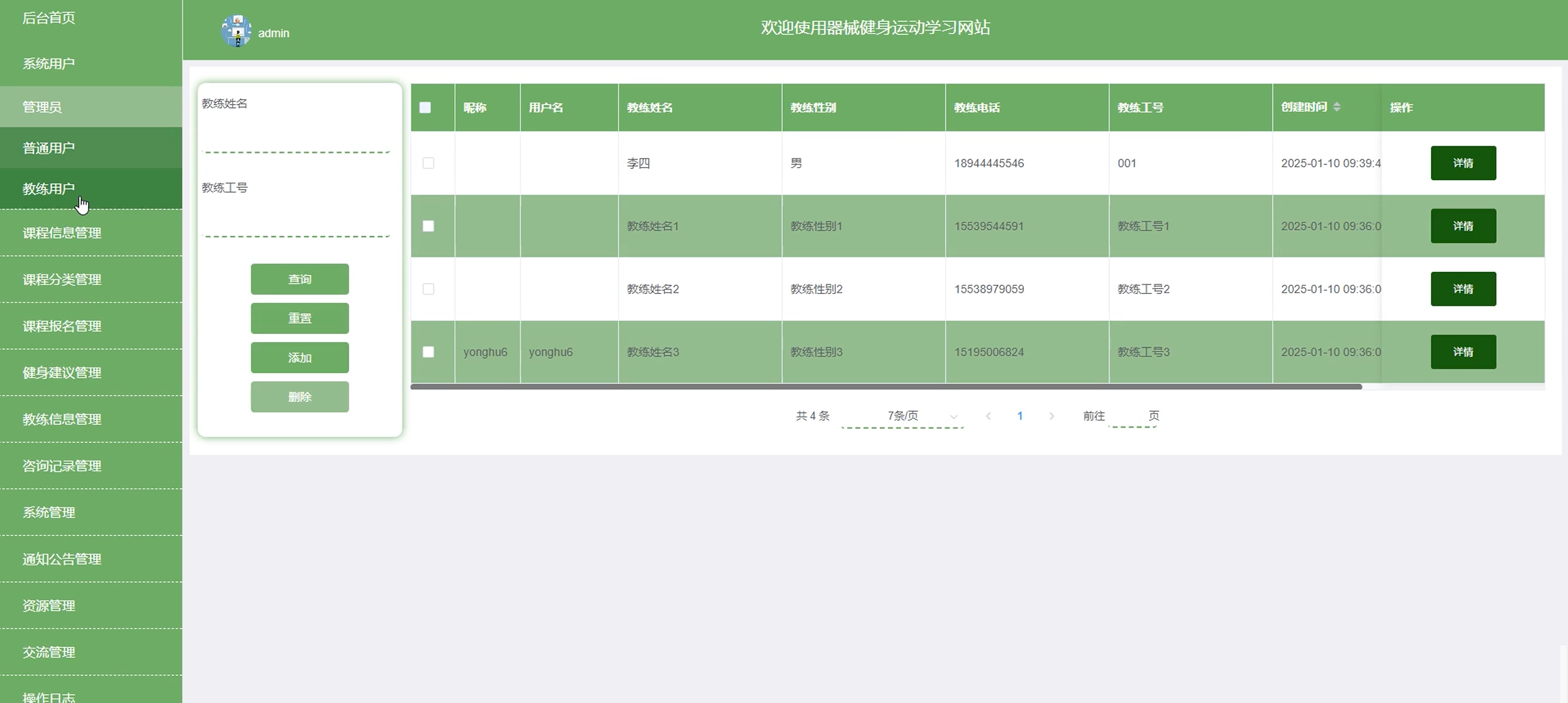Go to 后台首页 menu item
Screen dimensions: 1568x703
[x=48, y=17]
